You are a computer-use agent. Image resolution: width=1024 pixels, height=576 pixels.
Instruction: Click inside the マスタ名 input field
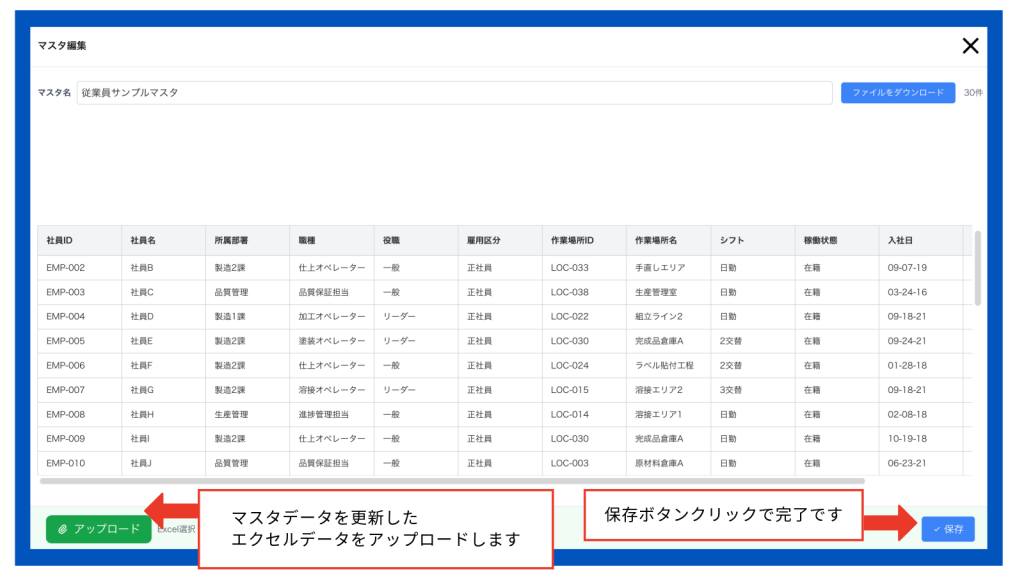tap(400, 92)
